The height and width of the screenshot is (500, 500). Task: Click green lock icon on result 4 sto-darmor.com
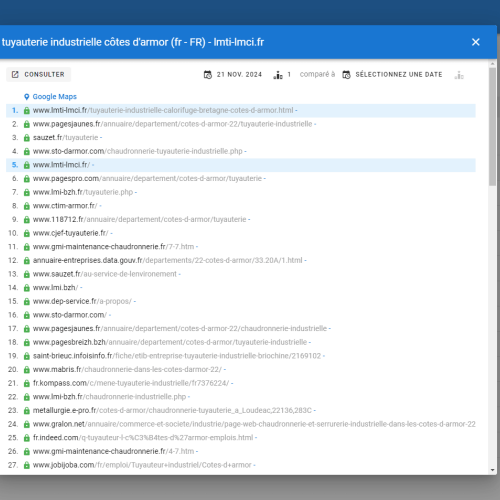pyautogui.click(x=27, y=152)
